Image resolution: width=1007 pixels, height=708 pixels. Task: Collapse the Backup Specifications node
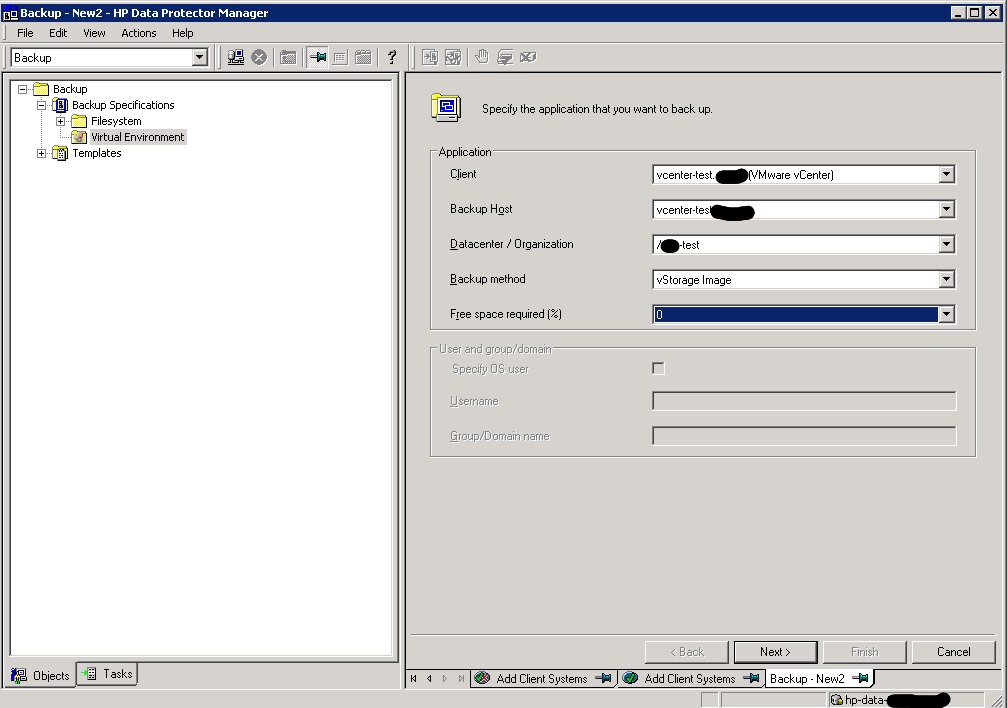click(x=42, y=105)
